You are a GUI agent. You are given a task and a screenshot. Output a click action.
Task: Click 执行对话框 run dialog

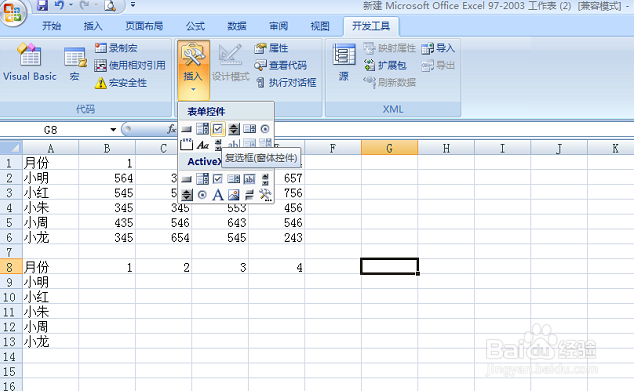tap(286, 82)
